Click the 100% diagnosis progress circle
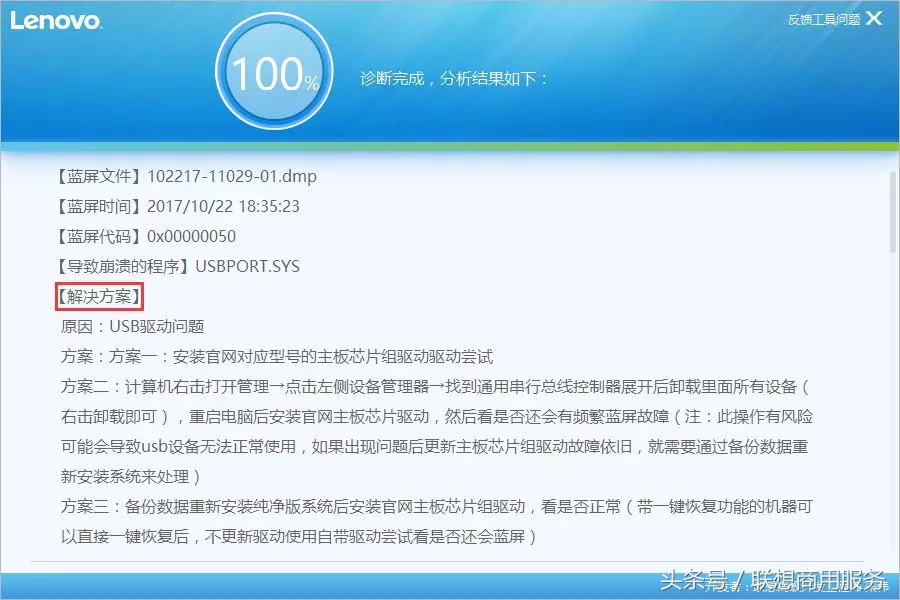900x600 pixels. [x=274, y=71]
